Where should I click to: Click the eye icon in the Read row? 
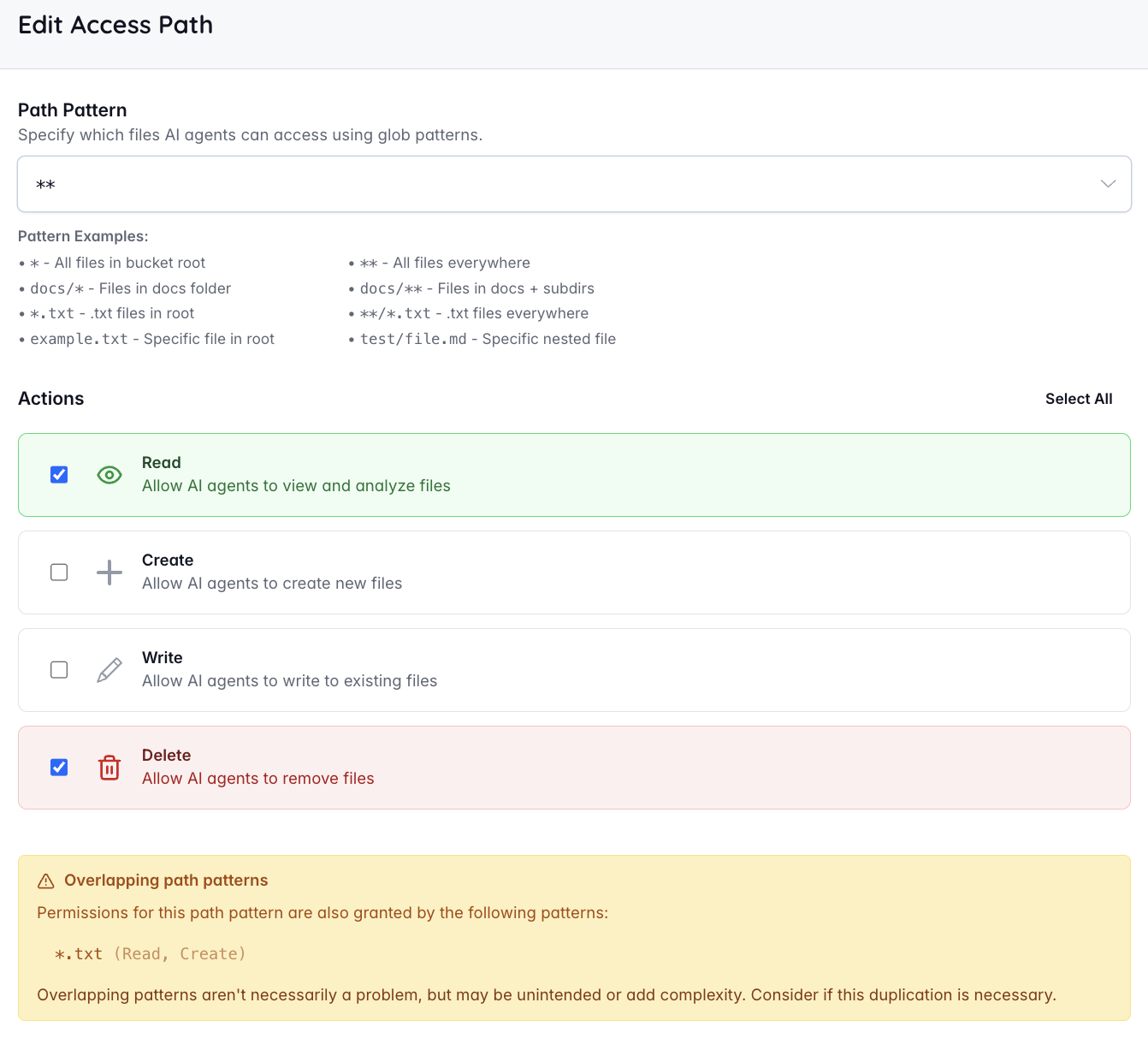point(109,475)
